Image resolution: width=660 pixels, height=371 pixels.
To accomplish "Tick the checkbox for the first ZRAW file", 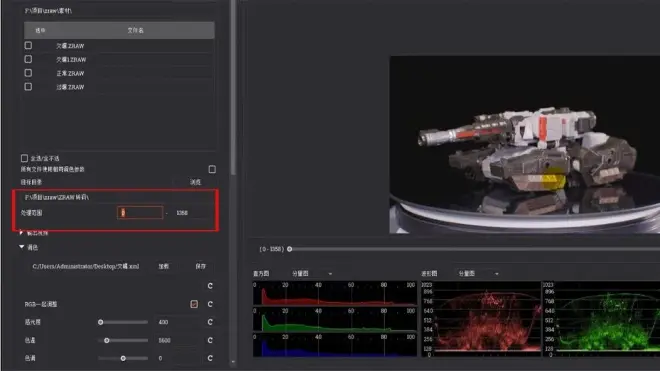I will 28,45.
